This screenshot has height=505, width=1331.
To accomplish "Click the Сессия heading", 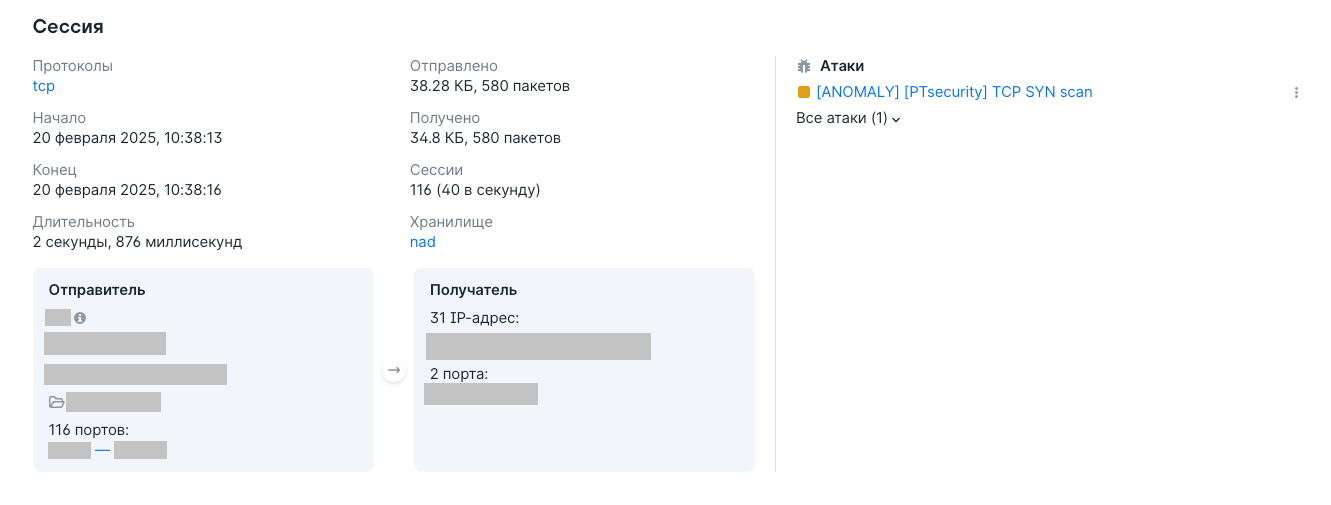I will (x=68, y=27).
